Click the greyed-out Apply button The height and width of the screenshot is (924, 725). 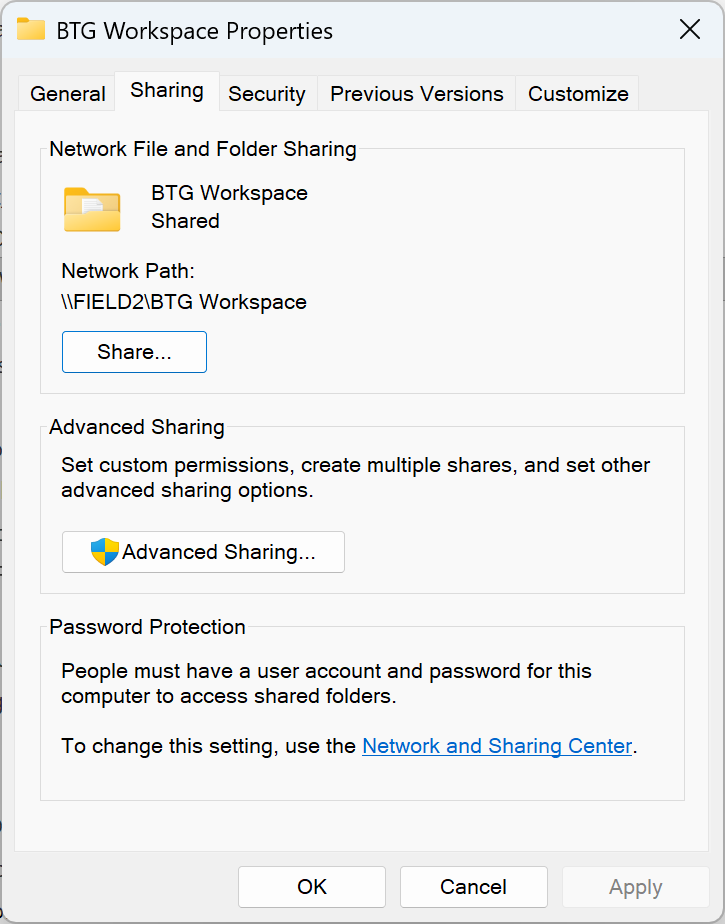tap(636, 887)
